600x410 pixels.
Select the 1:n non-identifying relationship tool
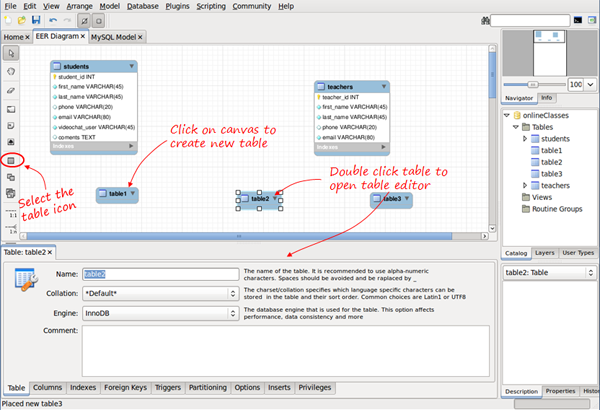coord(11,229)
